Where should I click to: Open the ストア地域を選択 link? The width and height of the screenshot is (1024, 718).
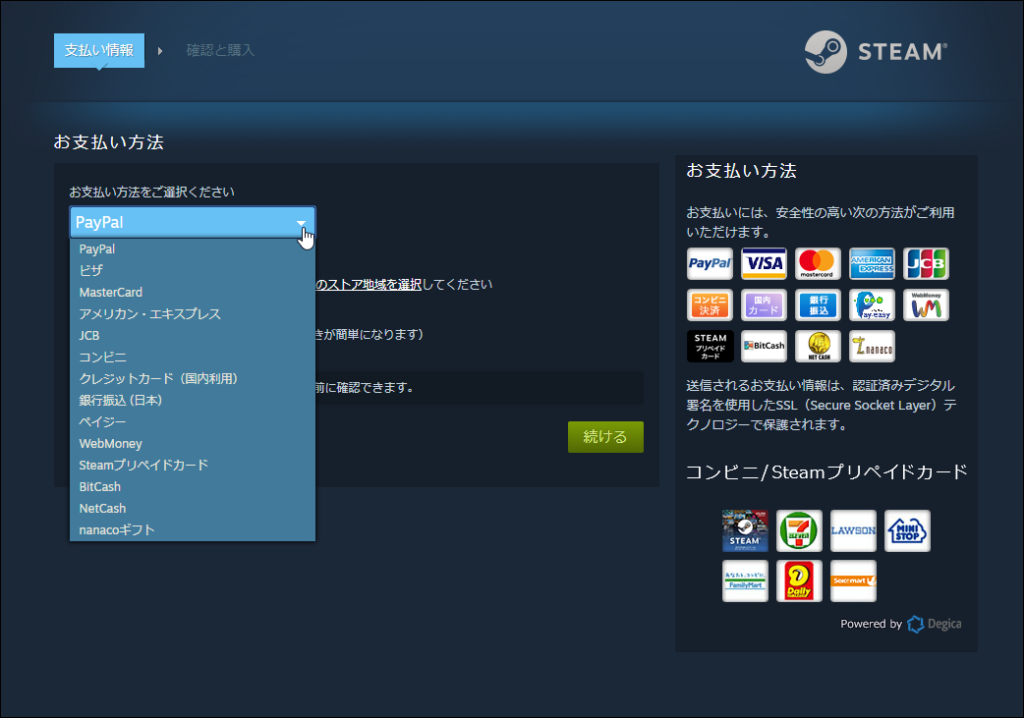pos(369,284)
